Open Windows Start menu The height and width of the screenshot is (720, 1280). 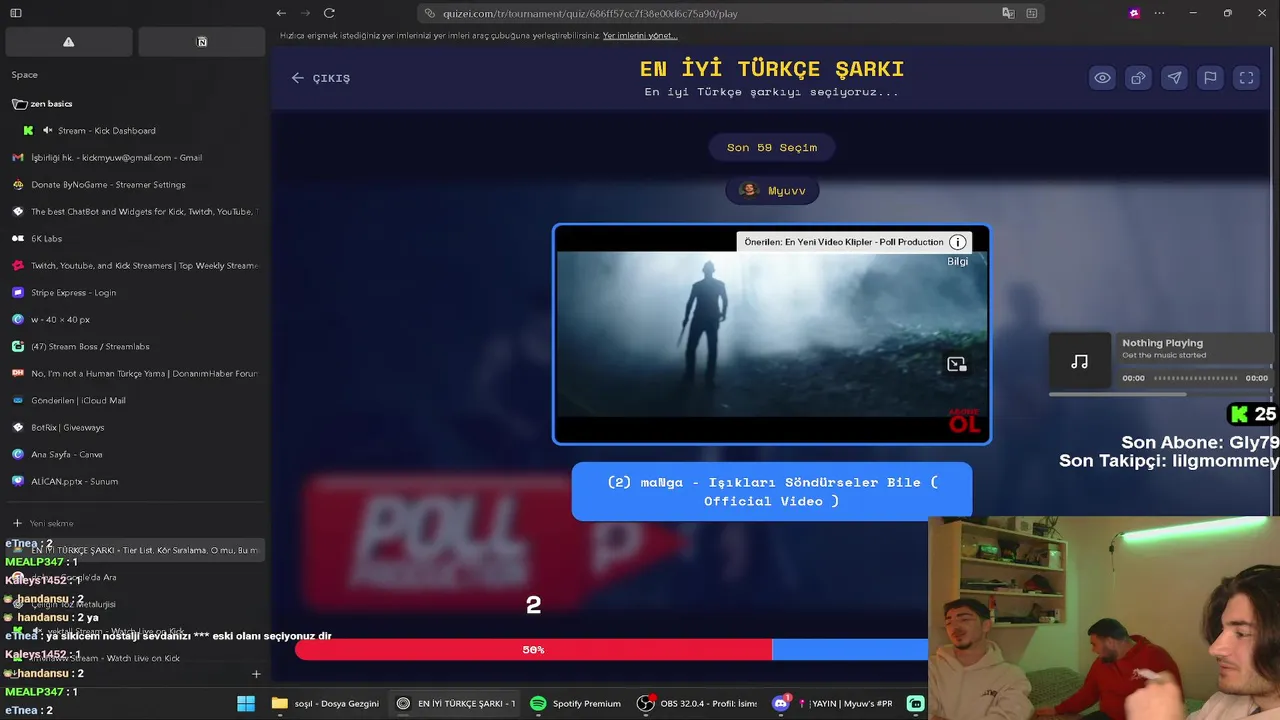pyautogui.click(x=246, y=704)
